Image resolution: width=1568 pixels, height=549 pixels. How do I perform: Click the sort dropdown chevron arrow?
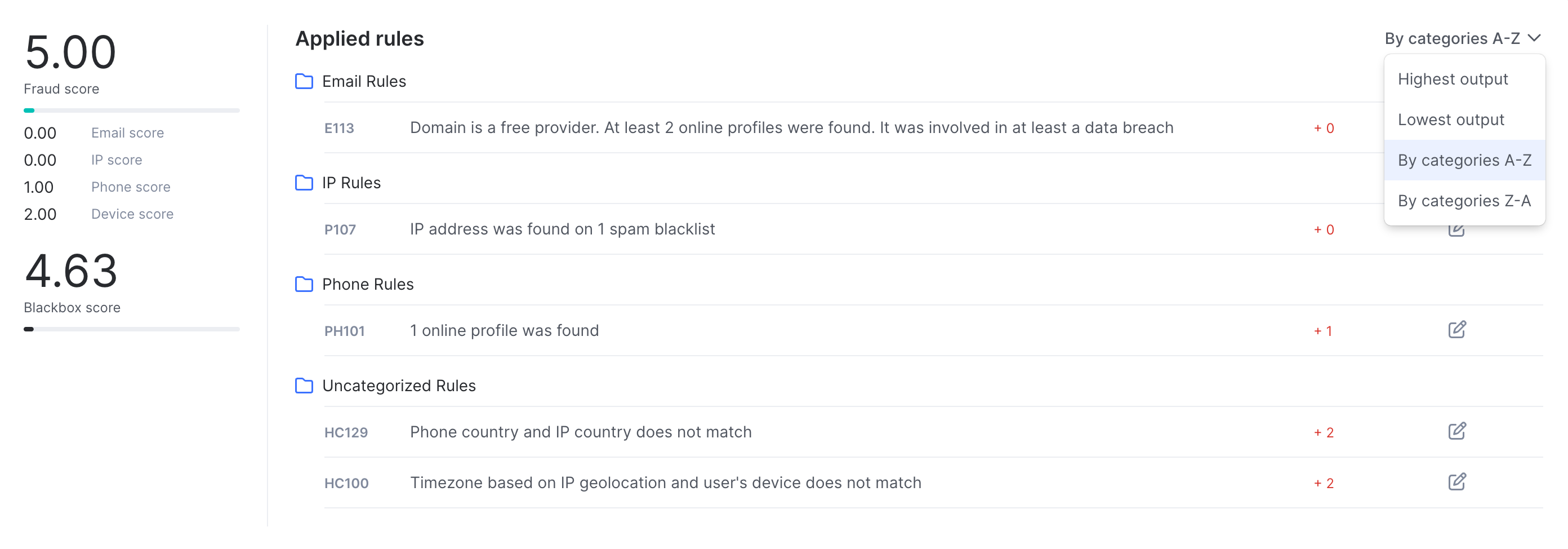1535,38
